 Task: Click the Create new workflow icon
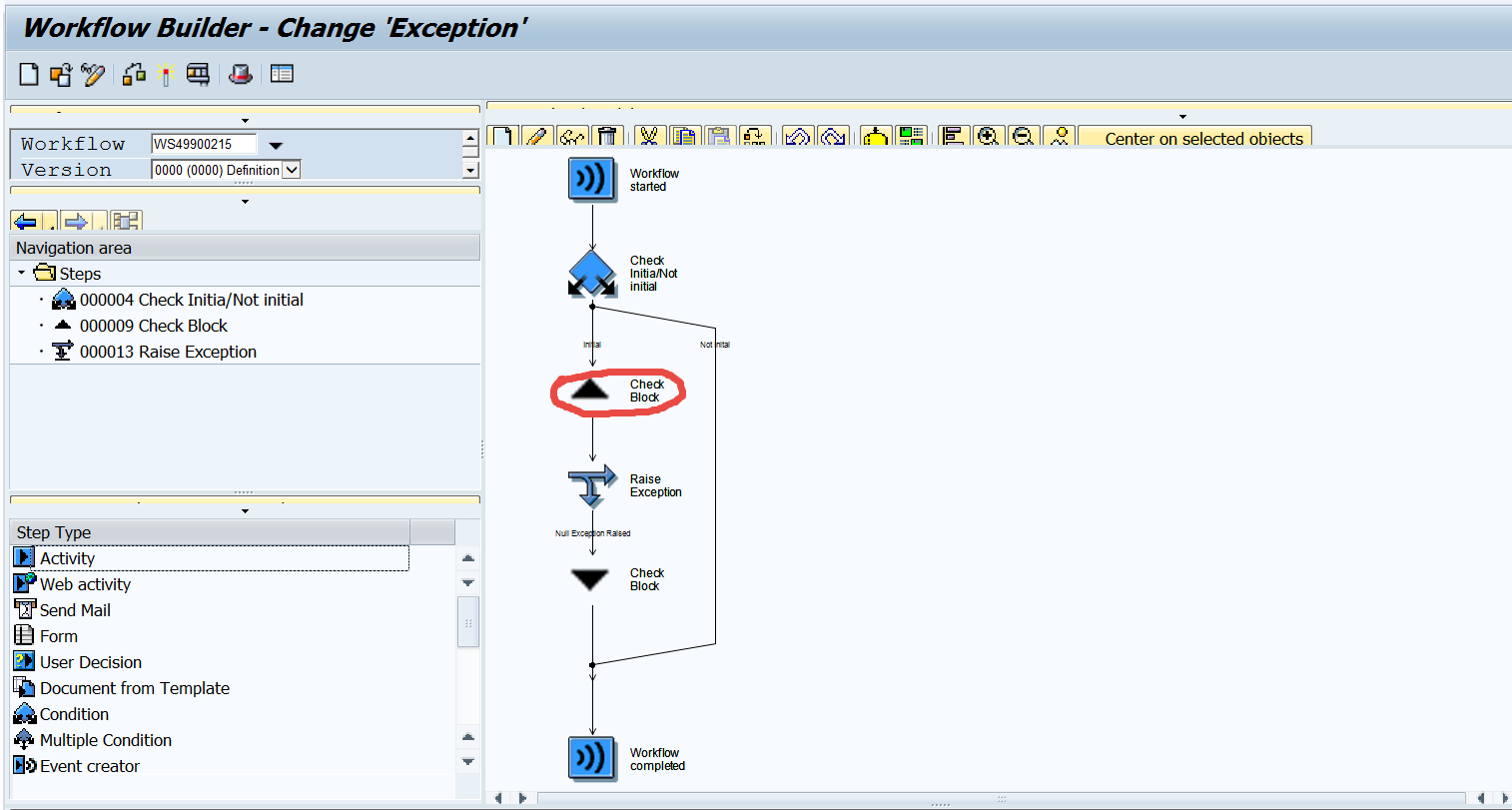pyautogui.click(x=27, y=73)
